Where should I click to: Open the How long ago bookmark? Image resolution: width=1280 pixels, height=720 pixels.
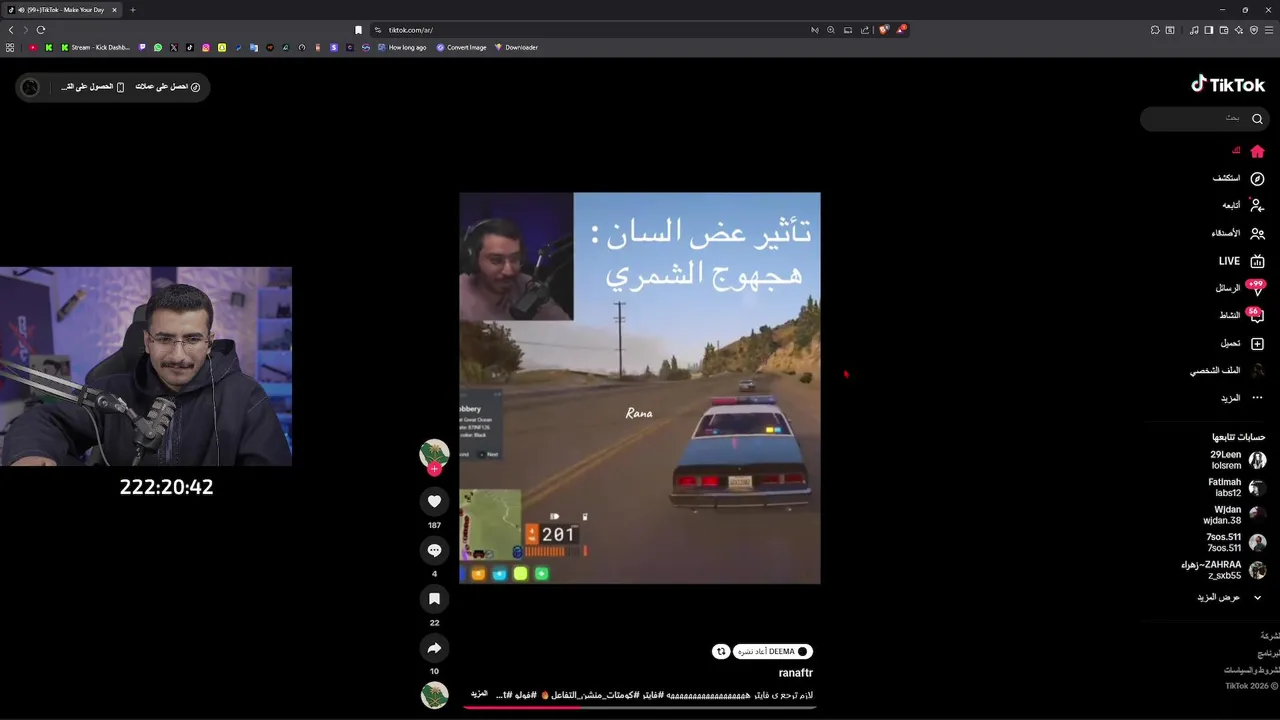tap(402, 47)
